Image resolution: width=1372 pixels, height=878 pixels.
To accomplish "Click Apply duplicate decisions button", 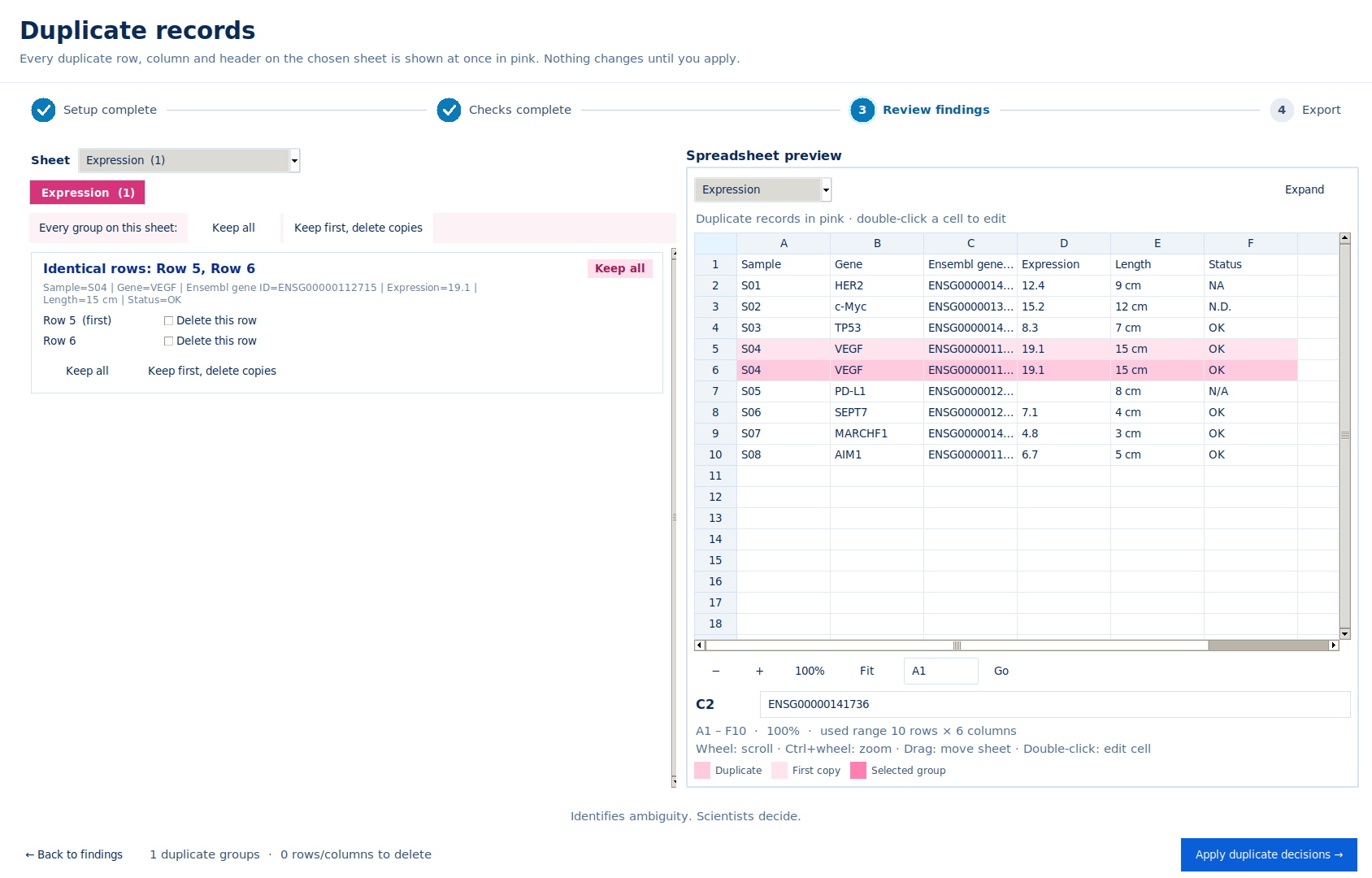I will tap(1269, 854).
